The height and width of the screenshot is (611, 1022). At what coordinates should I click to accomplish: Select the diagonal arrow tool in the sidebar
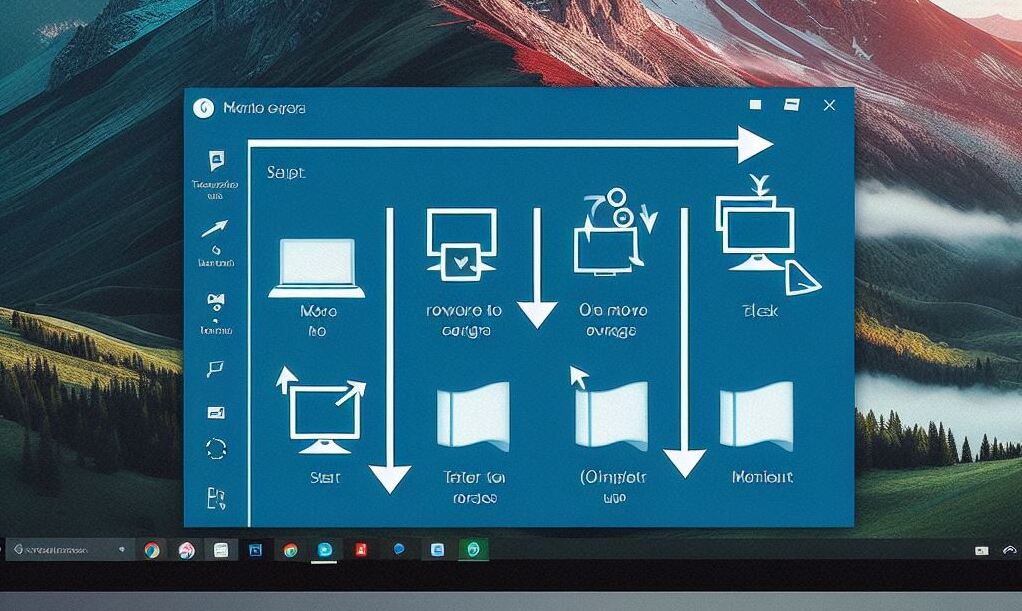(215, 229)
